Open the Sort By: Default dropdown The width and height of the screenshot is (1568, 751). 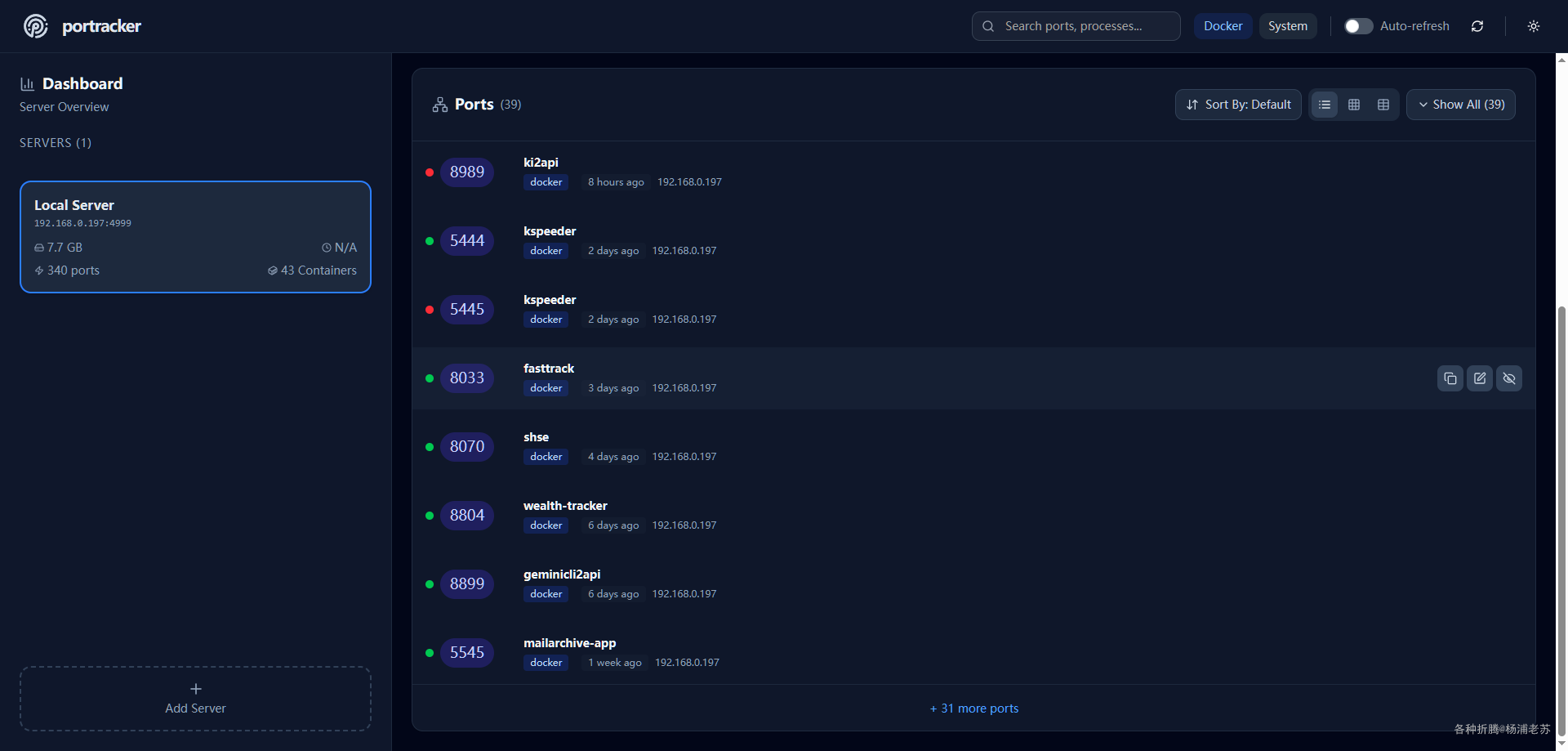point(1238,105)
